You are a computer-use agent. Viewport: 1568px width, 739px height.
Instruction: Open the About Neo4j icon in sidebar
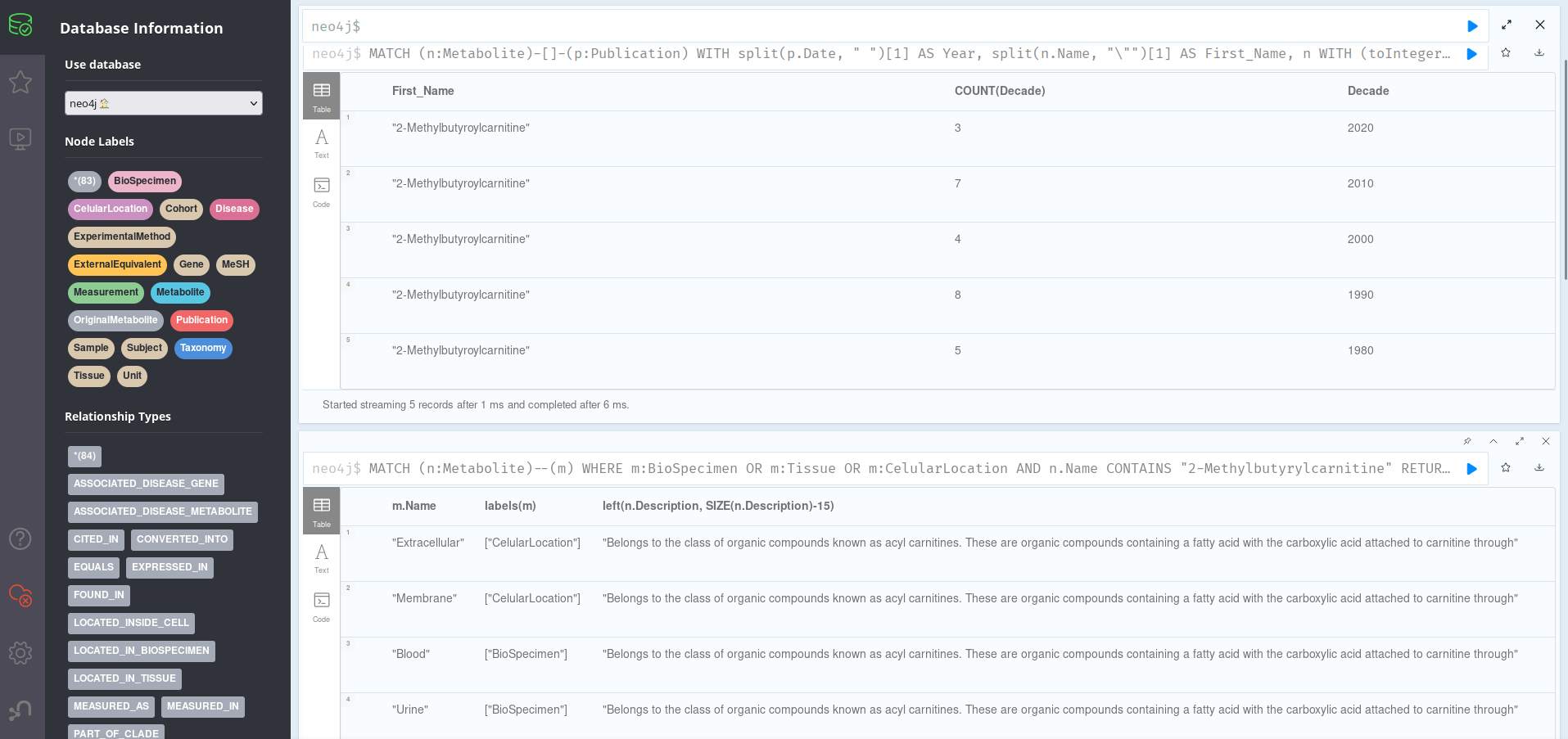click(x=20, y=710)
